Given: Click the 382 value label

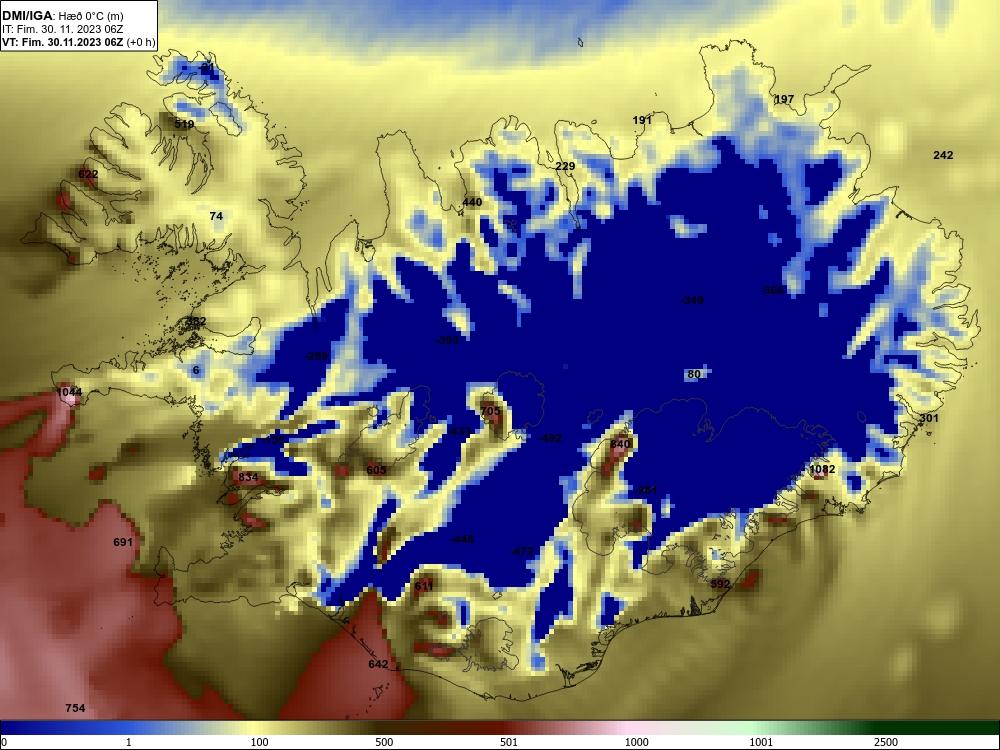Looking at the screenshot, I should click(x=196, y=321).
